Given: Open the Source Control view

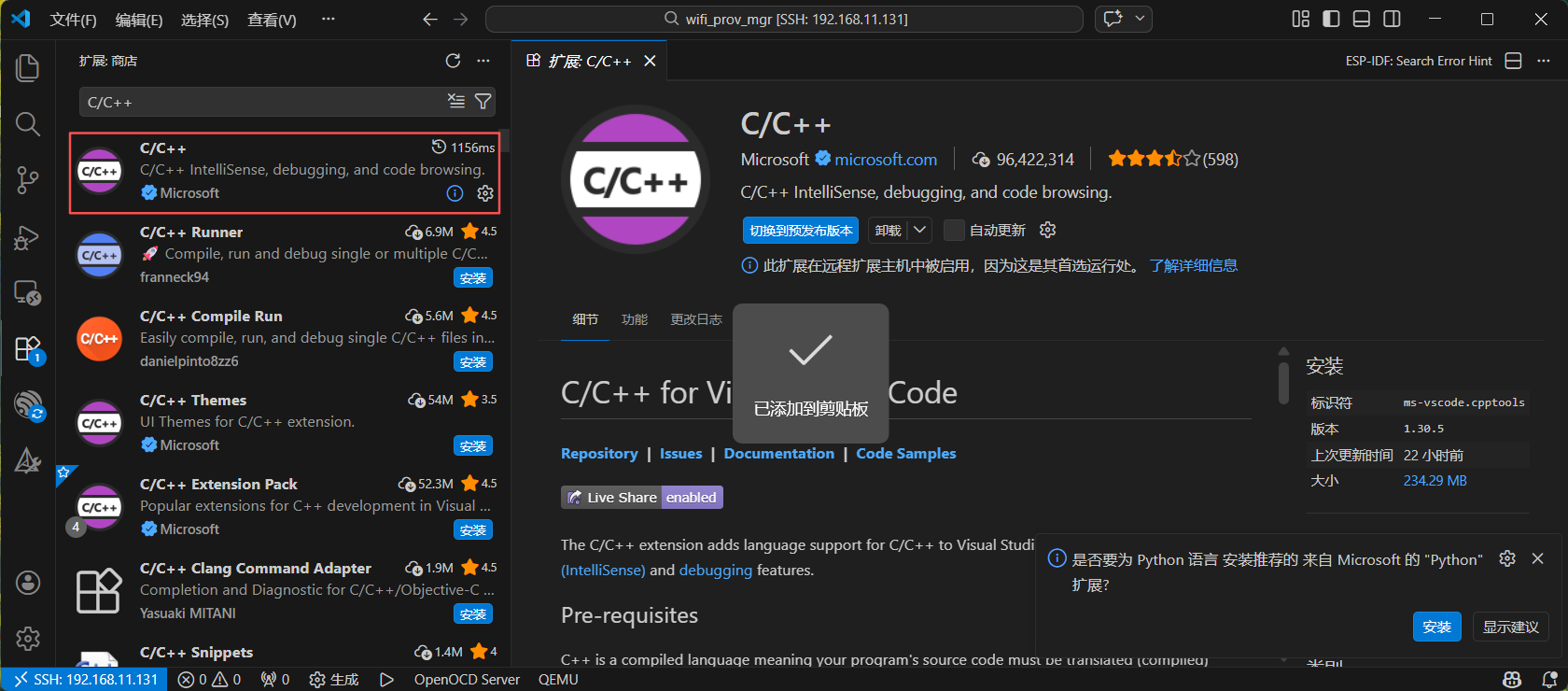Looking at the screenshot, I should pyautogui.click(x=28, y=180).
